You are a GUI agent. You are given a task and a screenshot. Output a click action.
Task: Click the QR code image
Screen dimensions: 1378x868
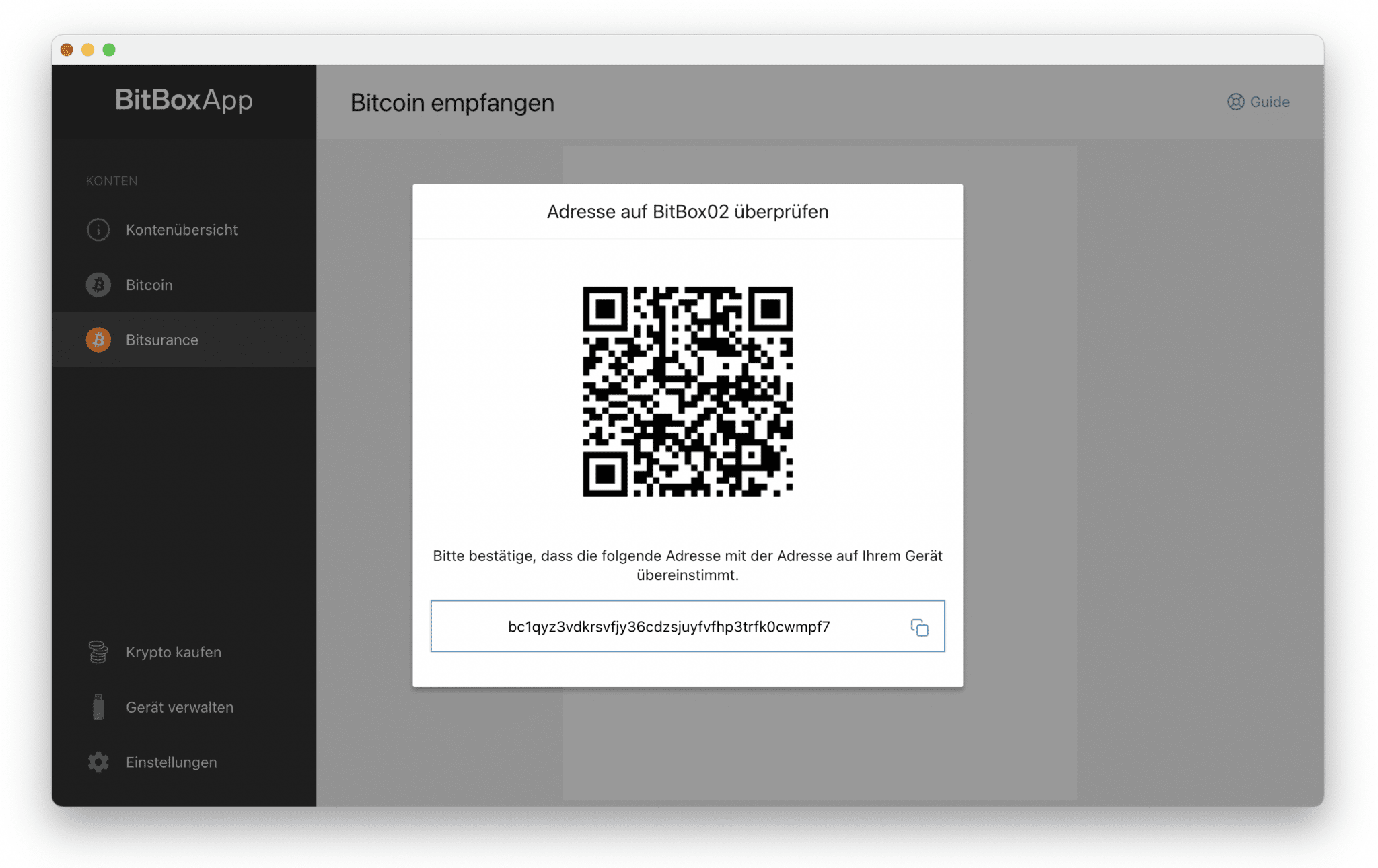(x=688, y=392)
